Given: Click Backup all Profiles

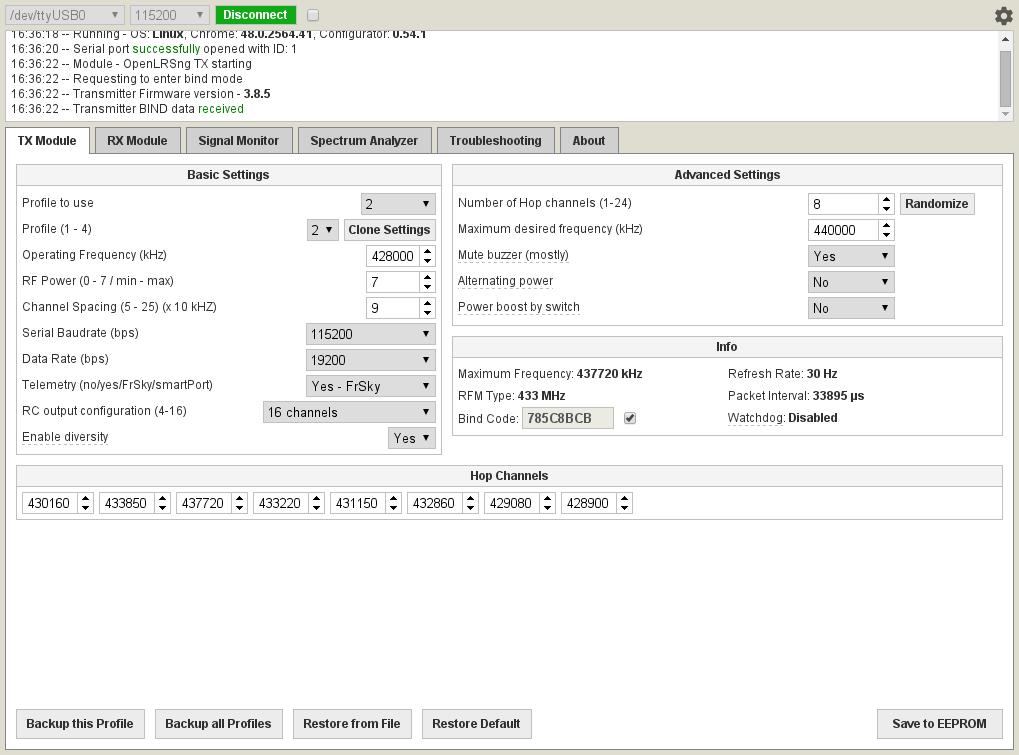Looking at the screenshot, I should pyautogui.click(x=218, y=724).
